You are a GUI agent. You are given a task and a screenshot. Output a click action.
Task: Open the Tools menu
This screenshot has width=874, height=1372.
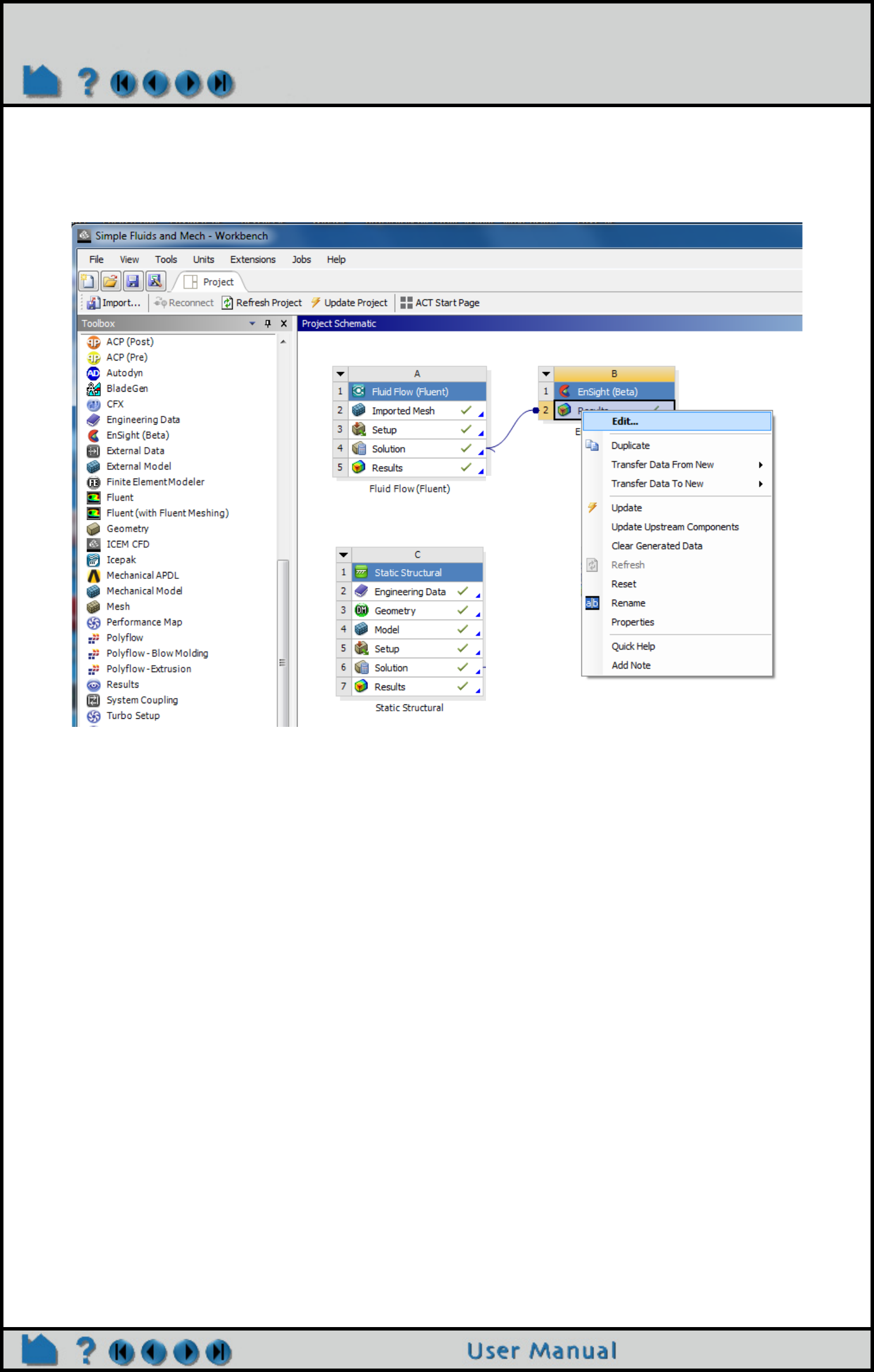(166, 260)
